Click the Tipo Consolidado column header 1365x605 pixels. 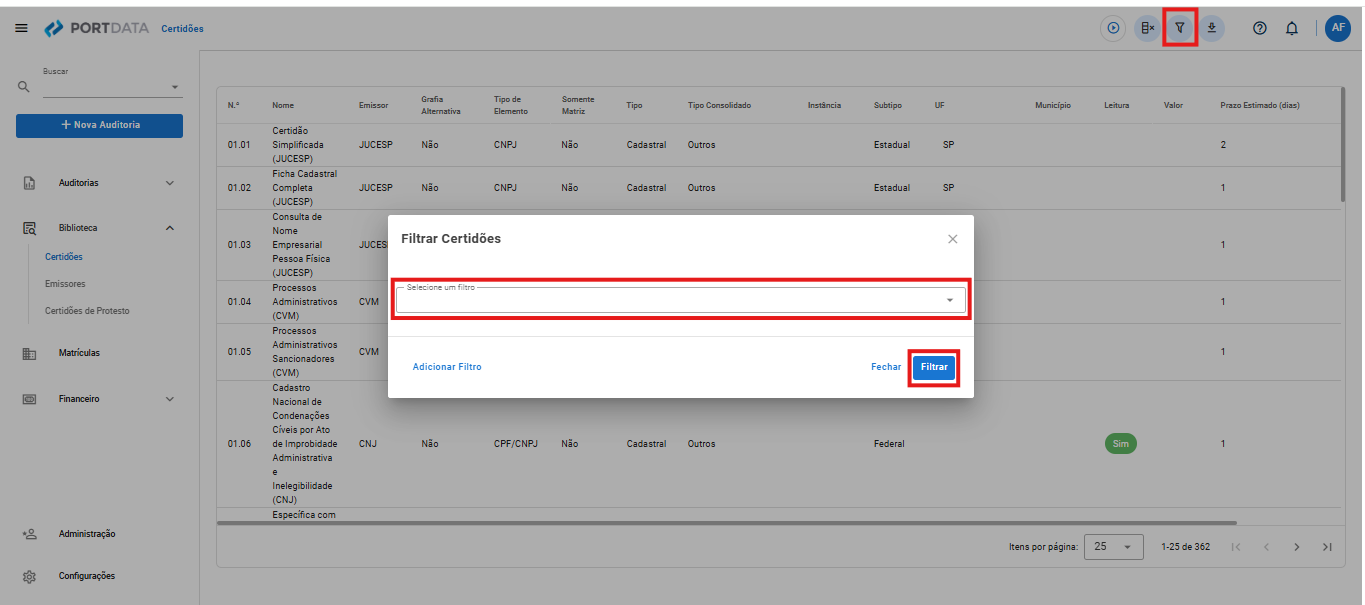719,105
